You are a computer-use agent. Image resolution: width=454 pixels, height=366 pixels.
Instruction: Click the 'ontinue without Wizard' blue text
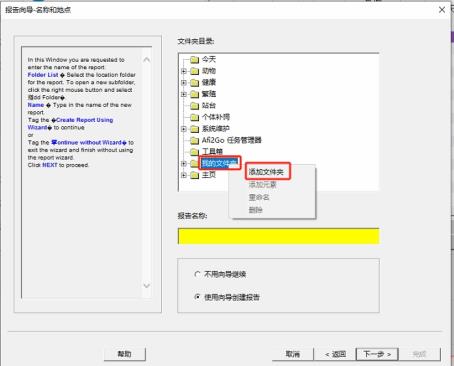click(90, 143)
